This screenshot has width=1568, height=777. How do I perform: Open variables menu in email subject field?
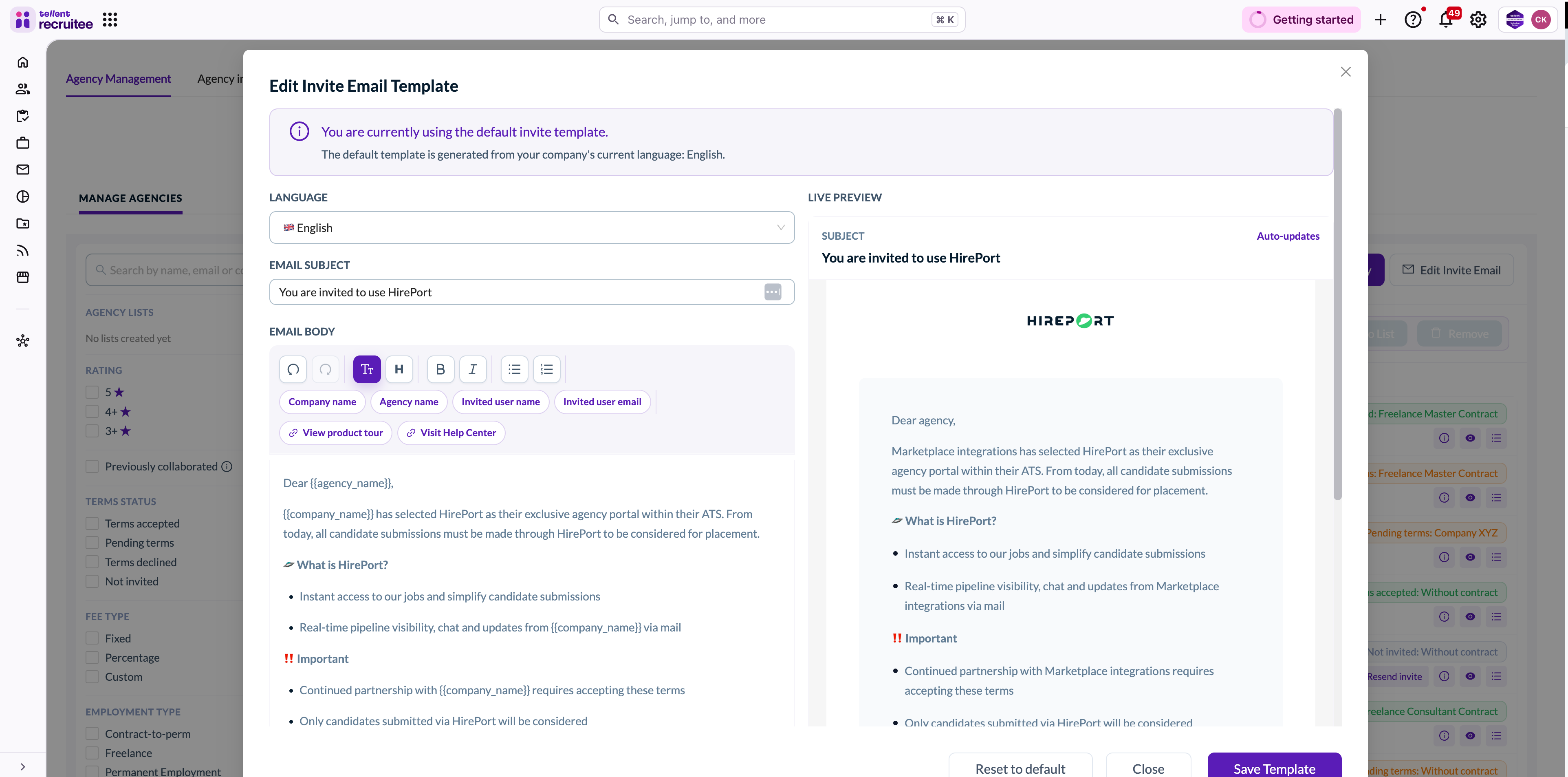coord(773,292)
